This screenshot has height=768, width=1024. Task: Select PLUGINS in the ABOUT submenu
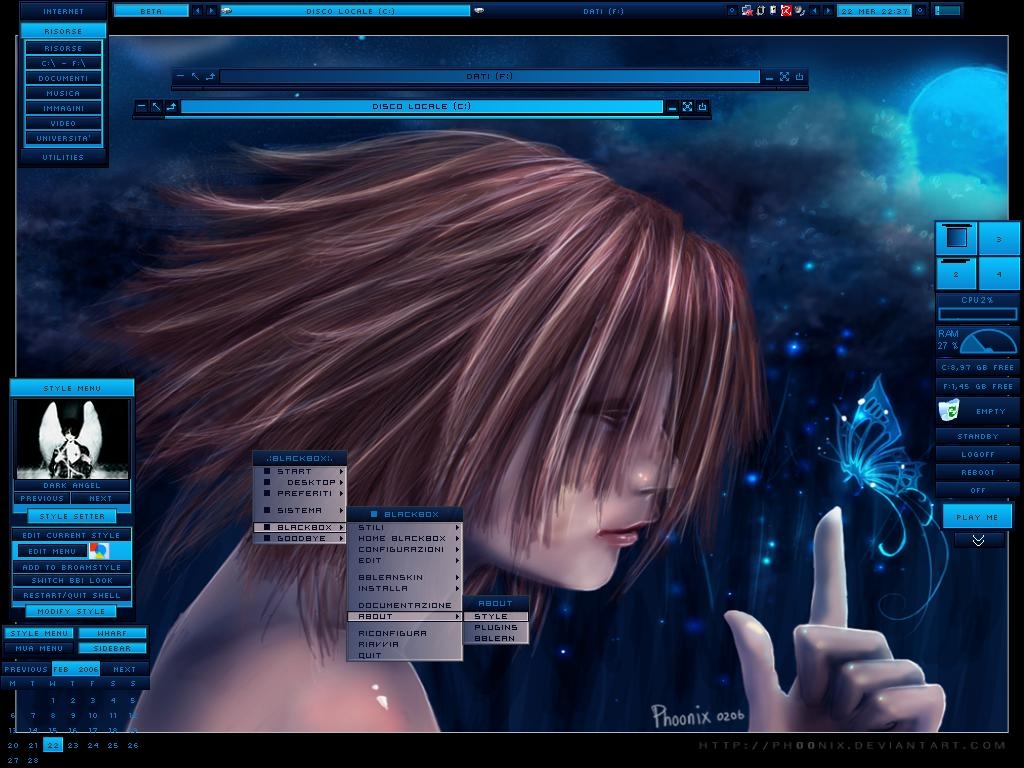coord(495,627)
